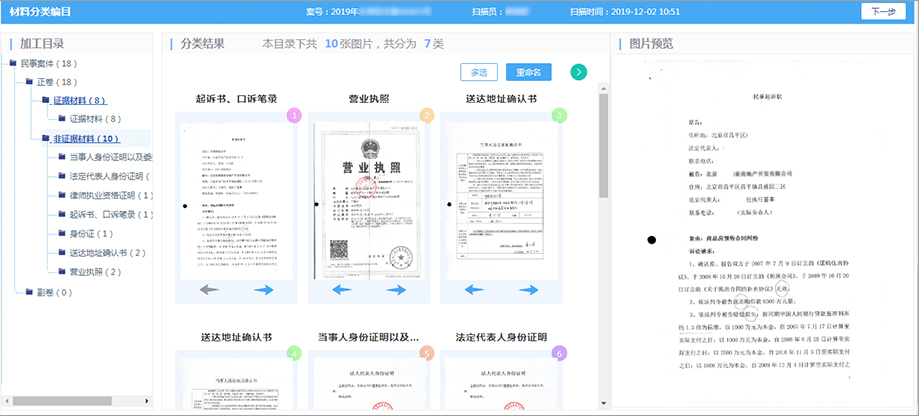919x416 pixels.
Task: Select number 3 badge on 送达地址确认书 thumbnail
Action: 559,116
